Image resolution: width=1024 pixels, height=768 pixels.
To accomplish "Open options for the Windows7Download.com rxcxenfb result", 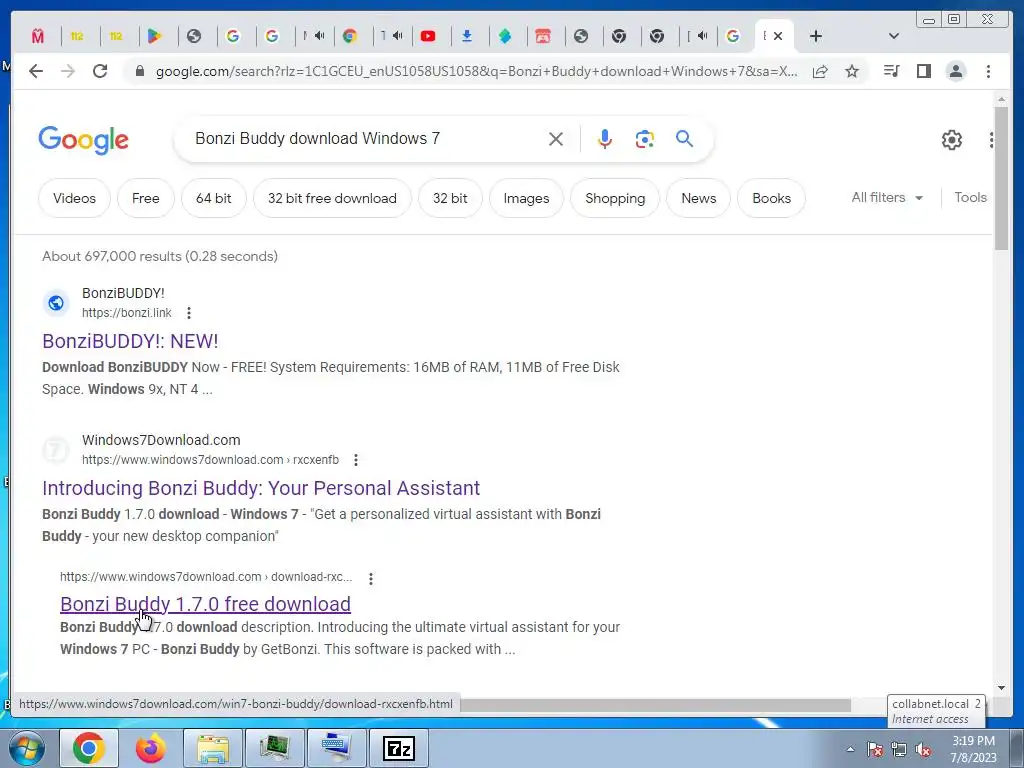I will [x=356, y=460].
